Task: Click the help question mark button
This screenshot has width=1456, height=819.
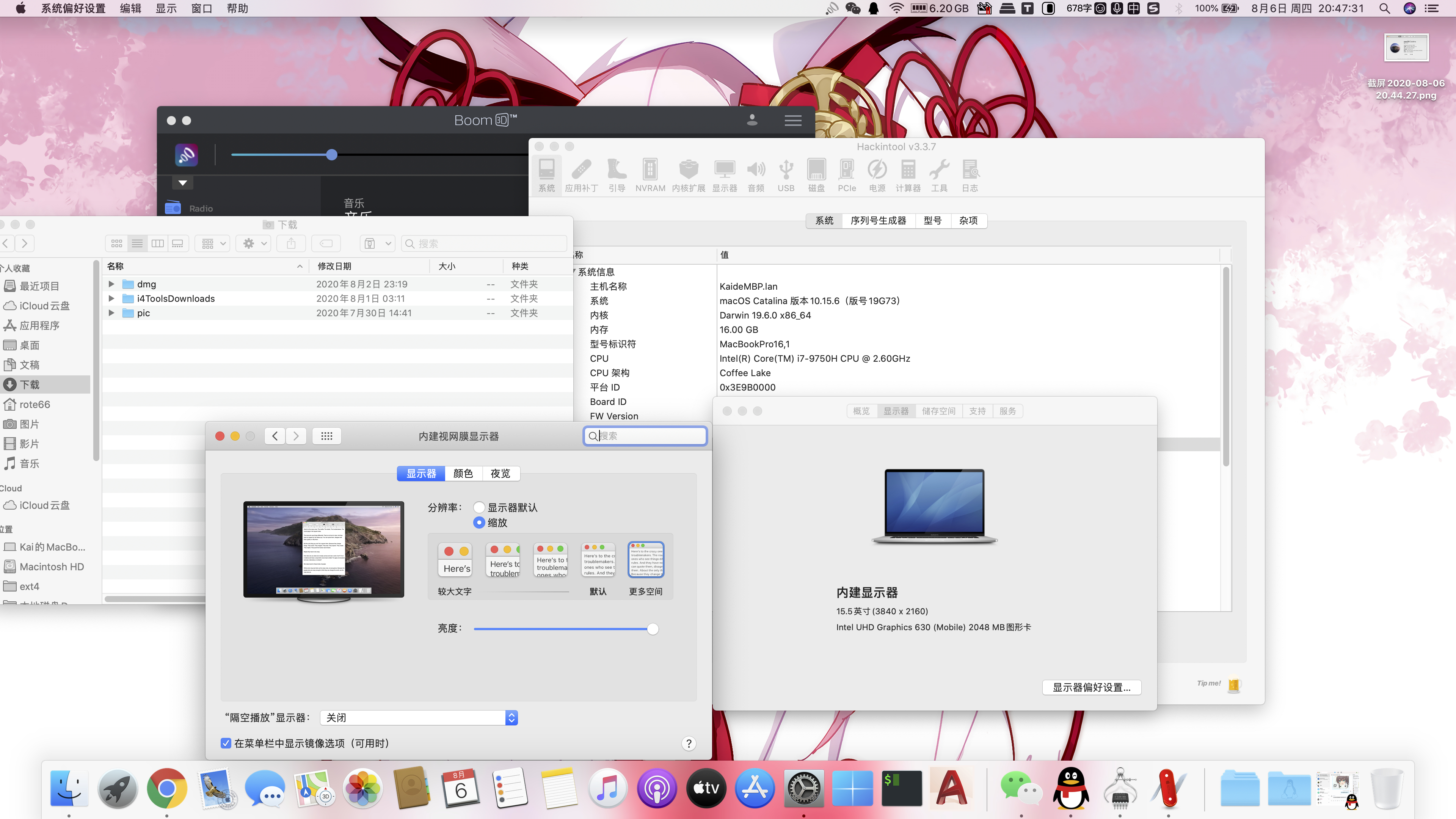Action: point(689,744)
